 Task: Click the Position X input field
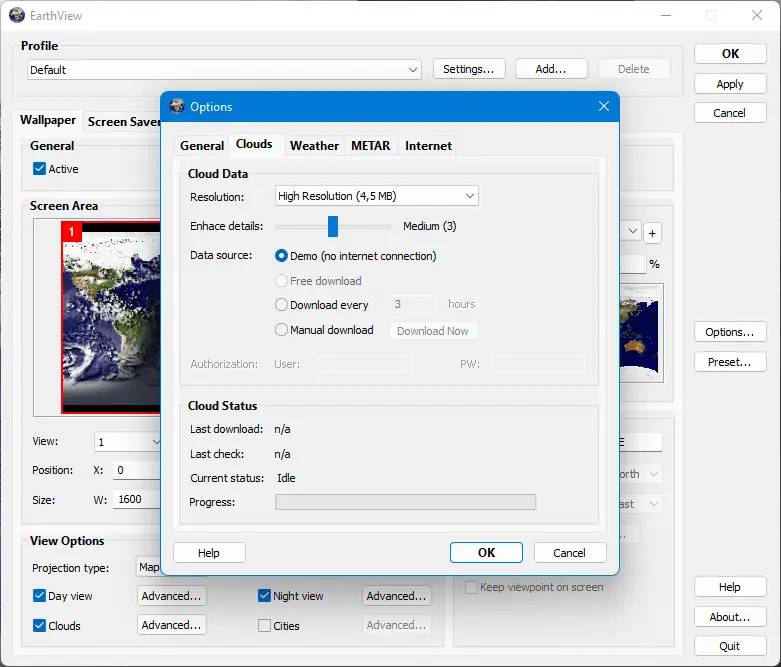136,470
